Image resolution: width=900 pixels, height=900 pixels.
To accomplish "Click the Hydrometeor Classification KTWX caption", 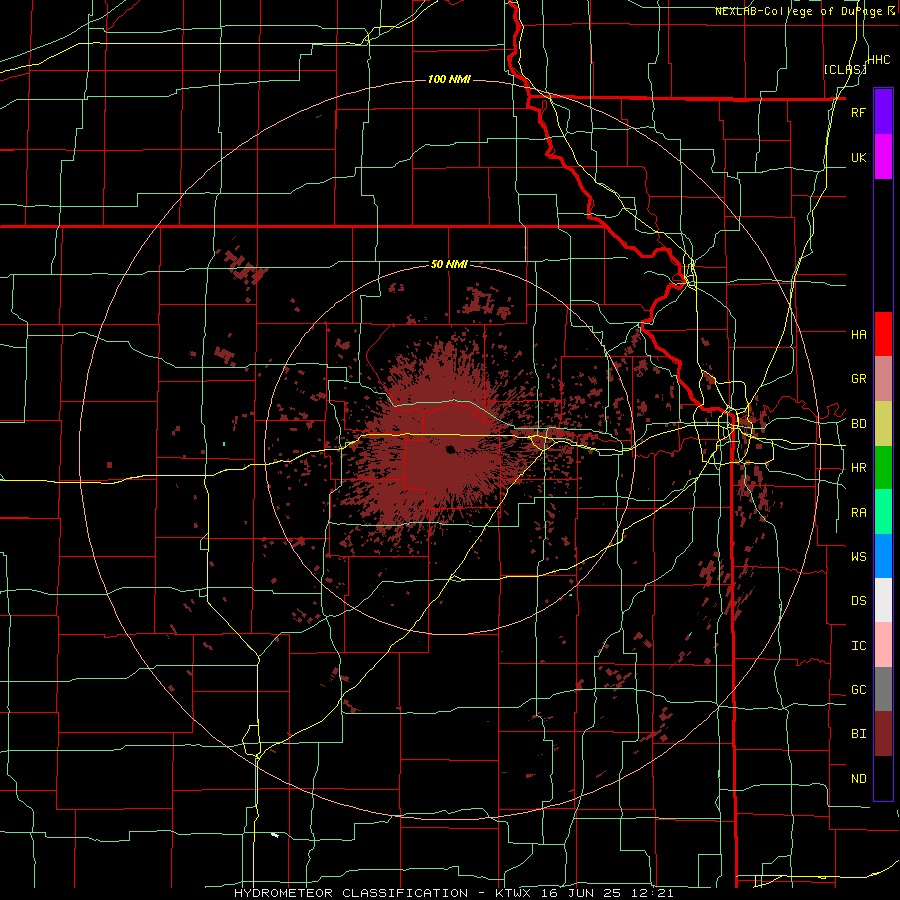I will (x=453, y=893).
